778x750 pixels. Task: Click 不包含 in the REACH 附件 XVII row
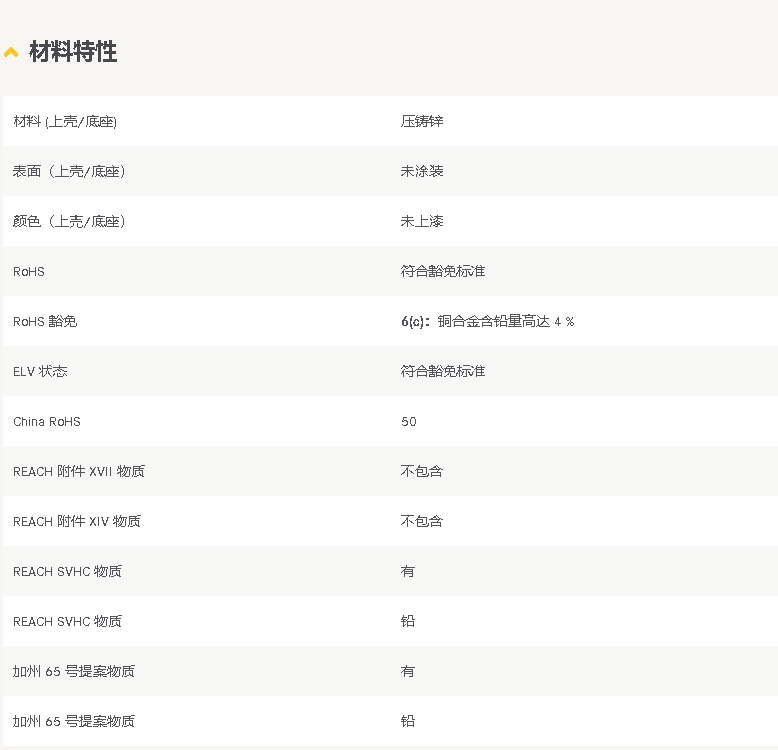pos(422,471)
